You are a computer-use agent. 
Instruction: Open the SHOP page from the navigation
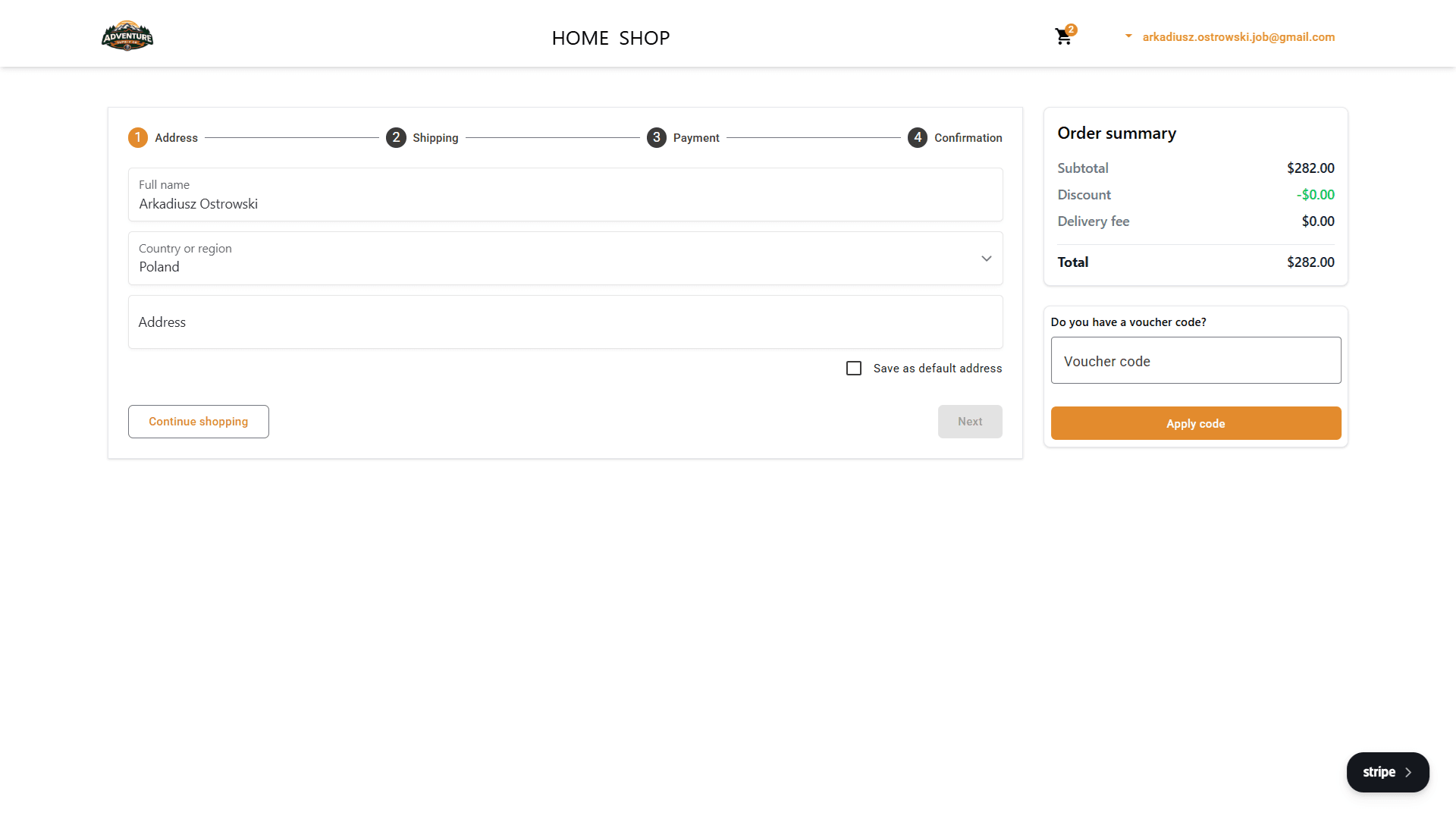[x=645, y=38]
